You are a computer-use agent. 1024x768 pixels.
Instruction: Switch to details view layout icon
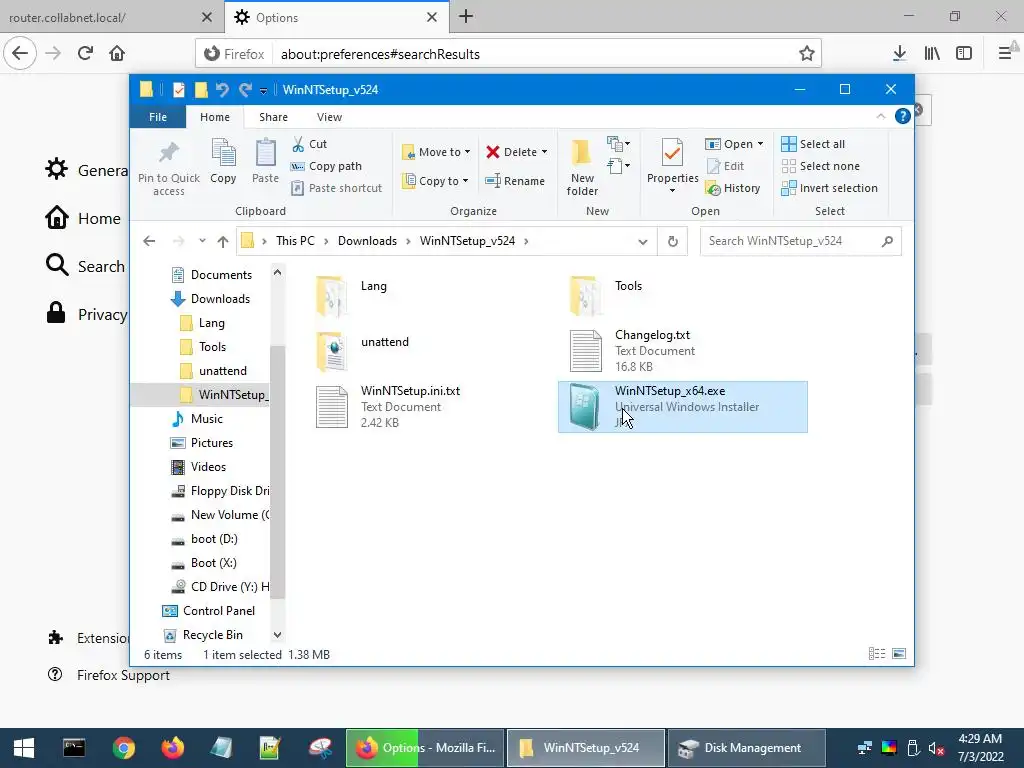tap(877, 654)
